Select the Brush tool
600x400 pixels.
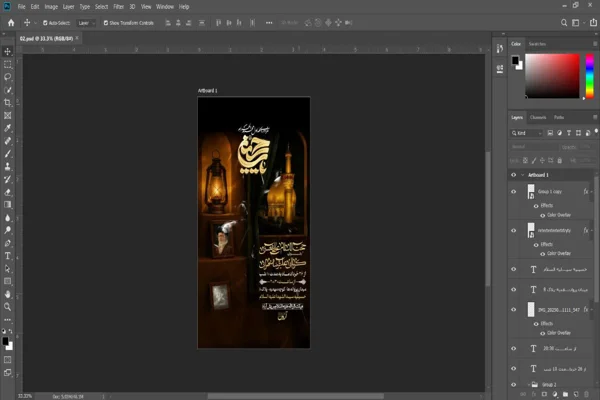(7, 153)
